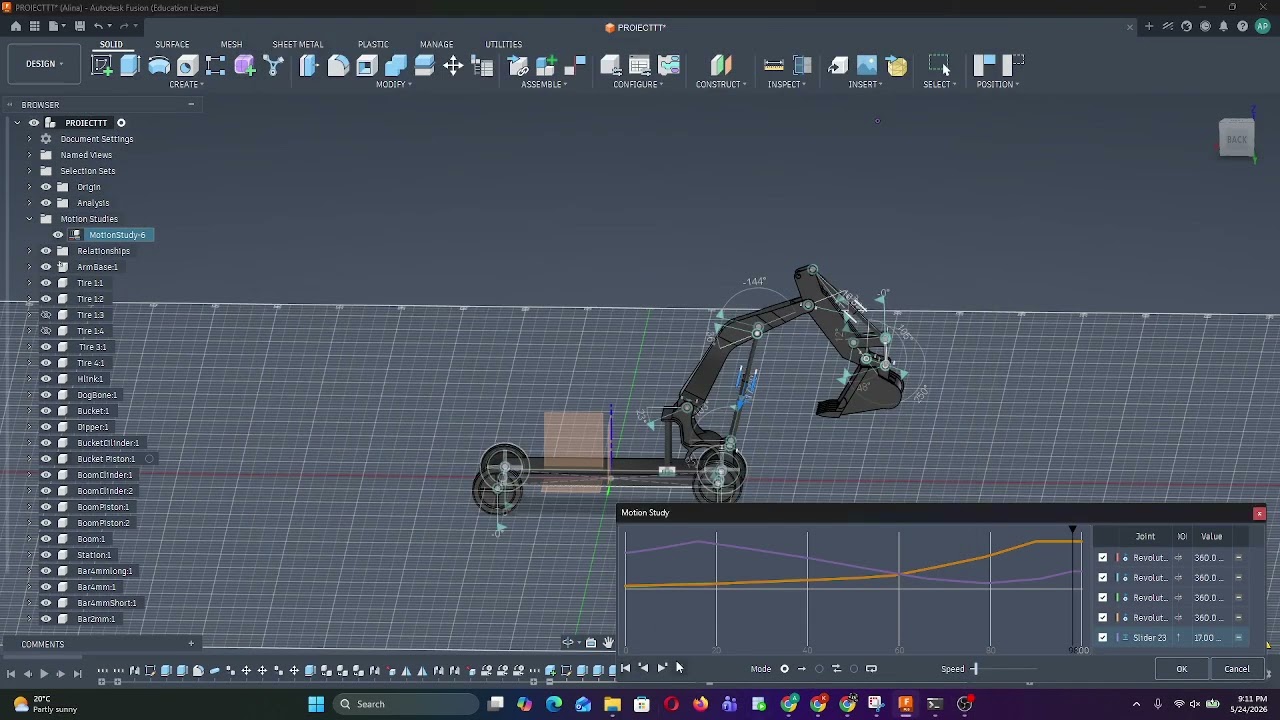Expand the Document Settings node

(29, 139)
